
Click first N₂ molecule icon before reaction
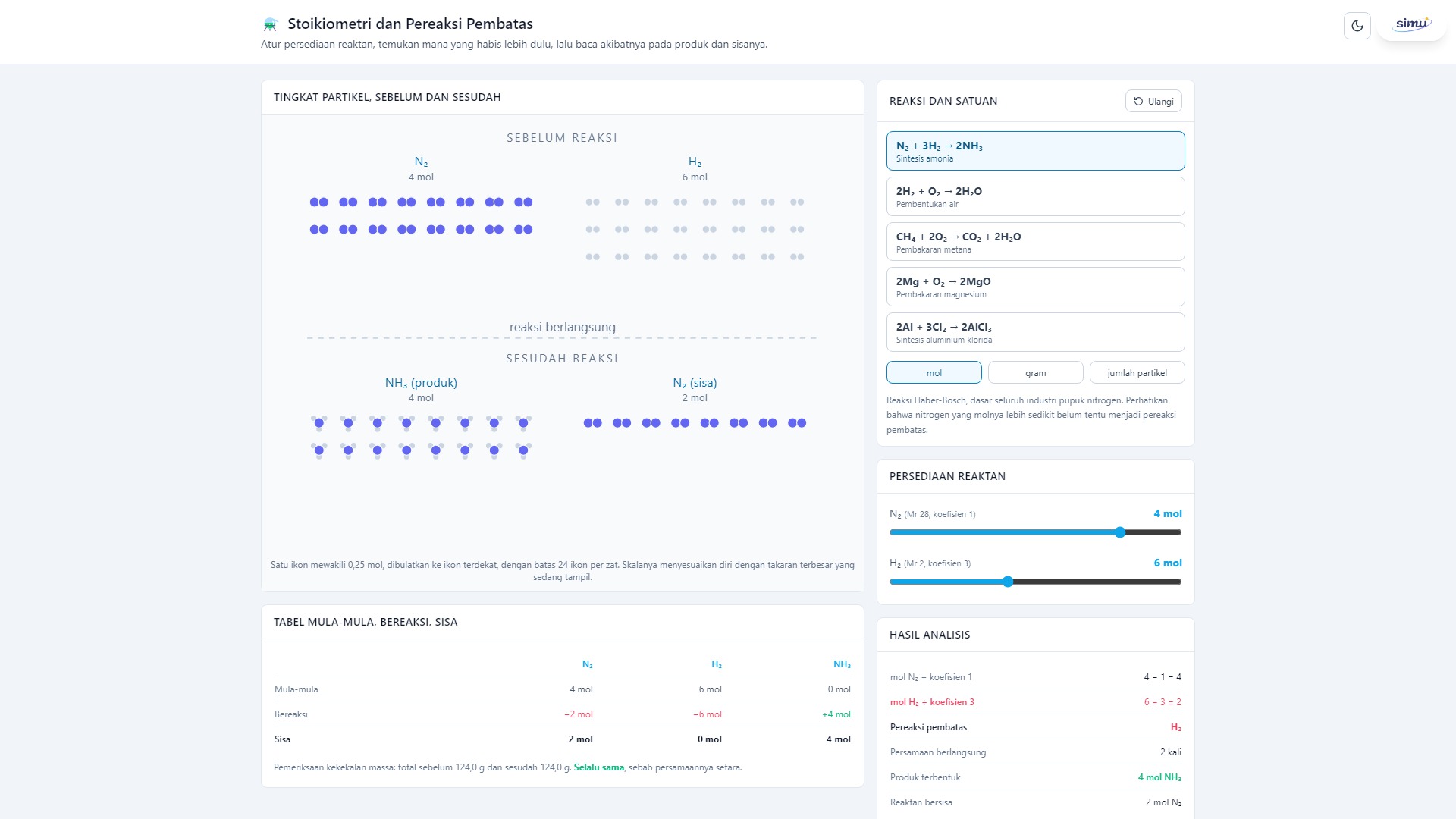(x=319, y=202)
